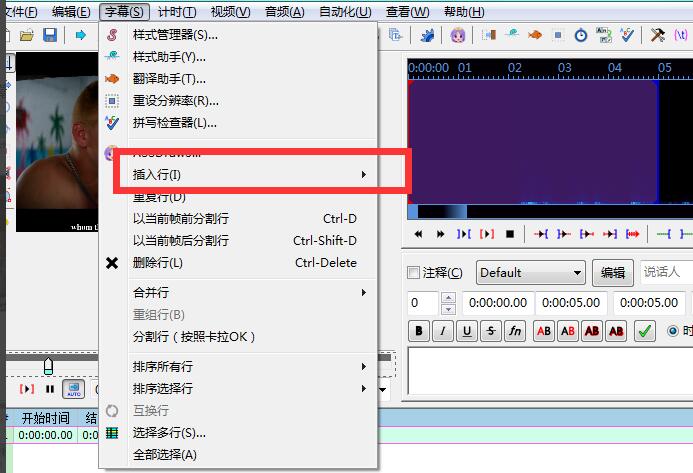Select 以当前帧后分割行 menu entry
Screen dimensions: 693x473
tap(239, 240)
